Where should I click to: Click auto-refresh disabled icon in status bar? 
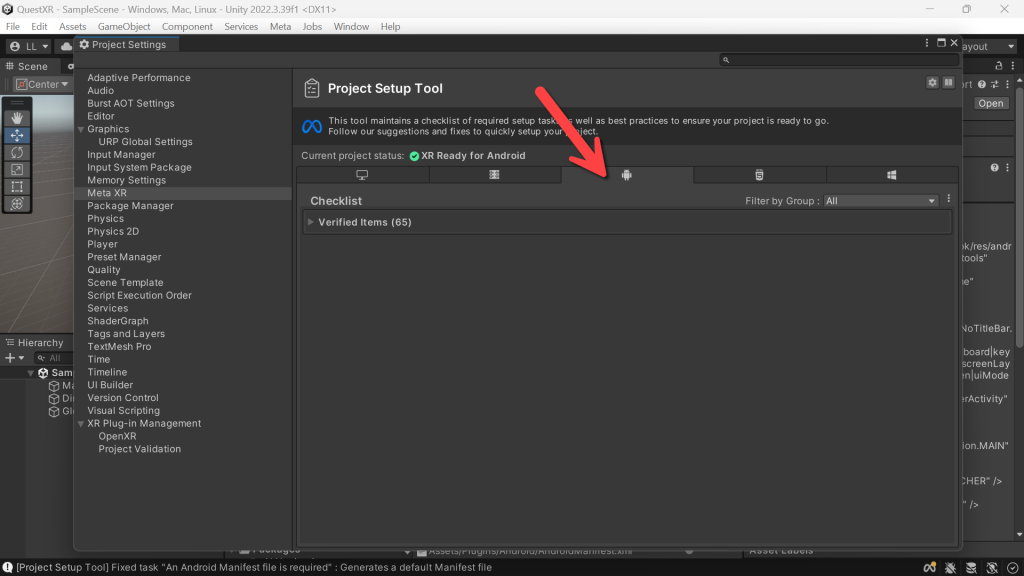point(992,568)
